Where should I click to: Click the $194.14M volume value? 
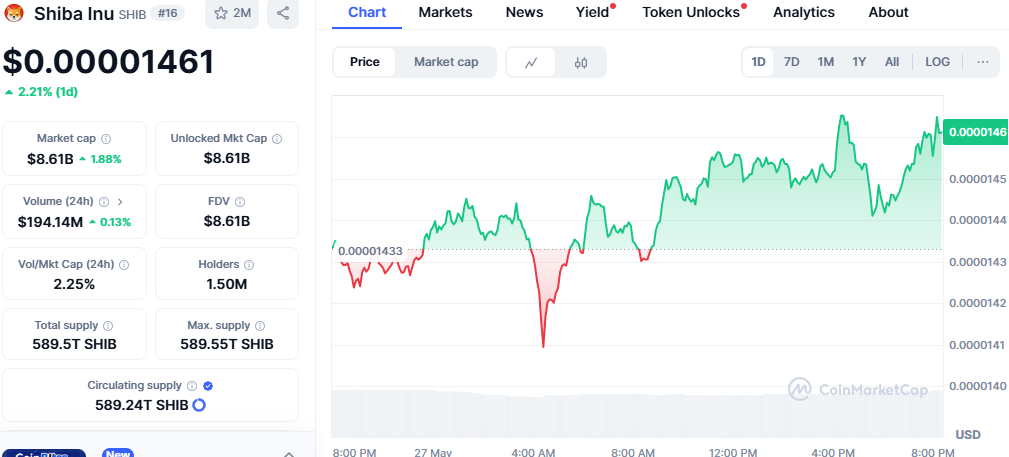click(x=50, y=222)
